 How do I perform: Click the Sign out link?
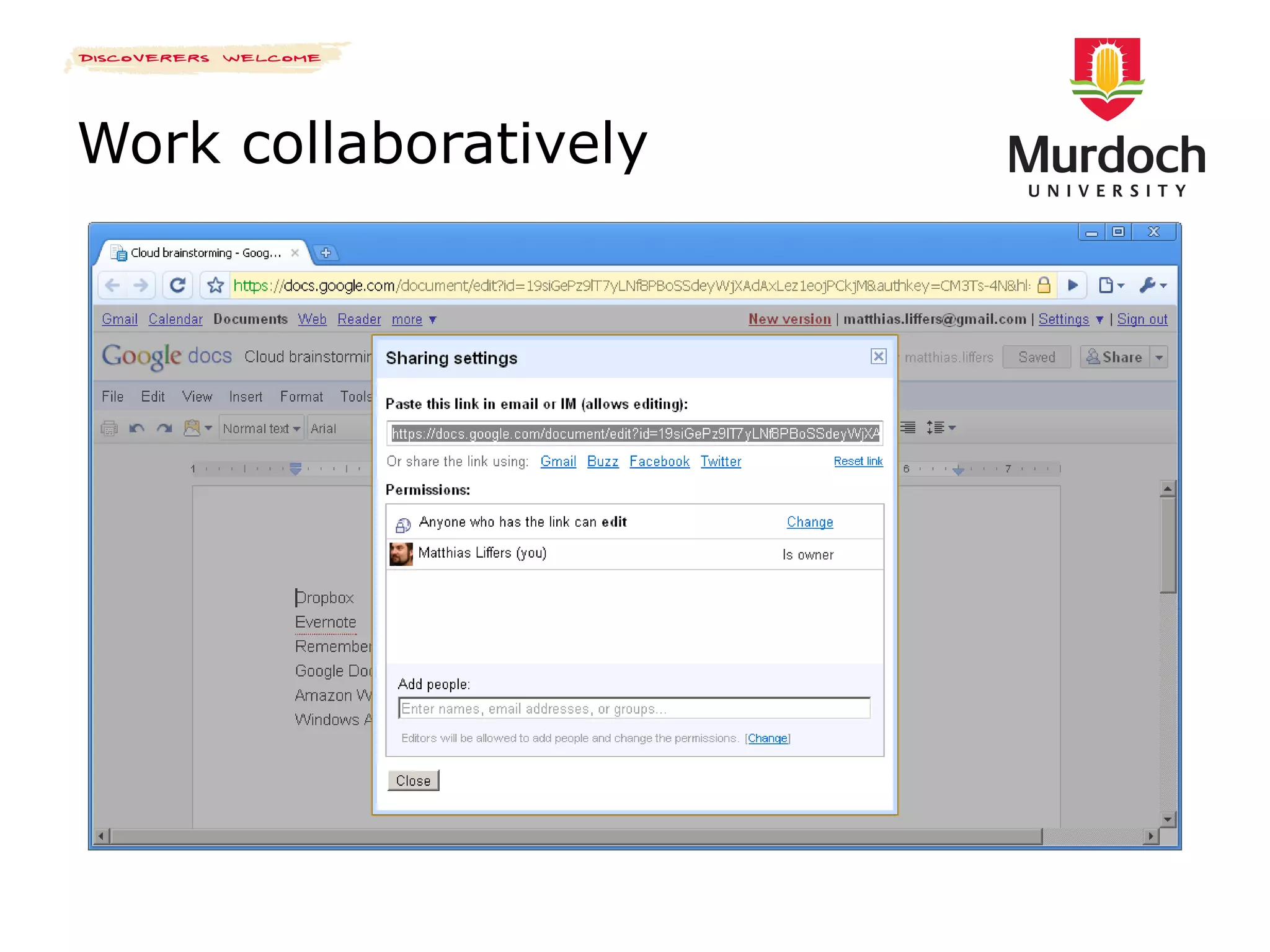1142,319
